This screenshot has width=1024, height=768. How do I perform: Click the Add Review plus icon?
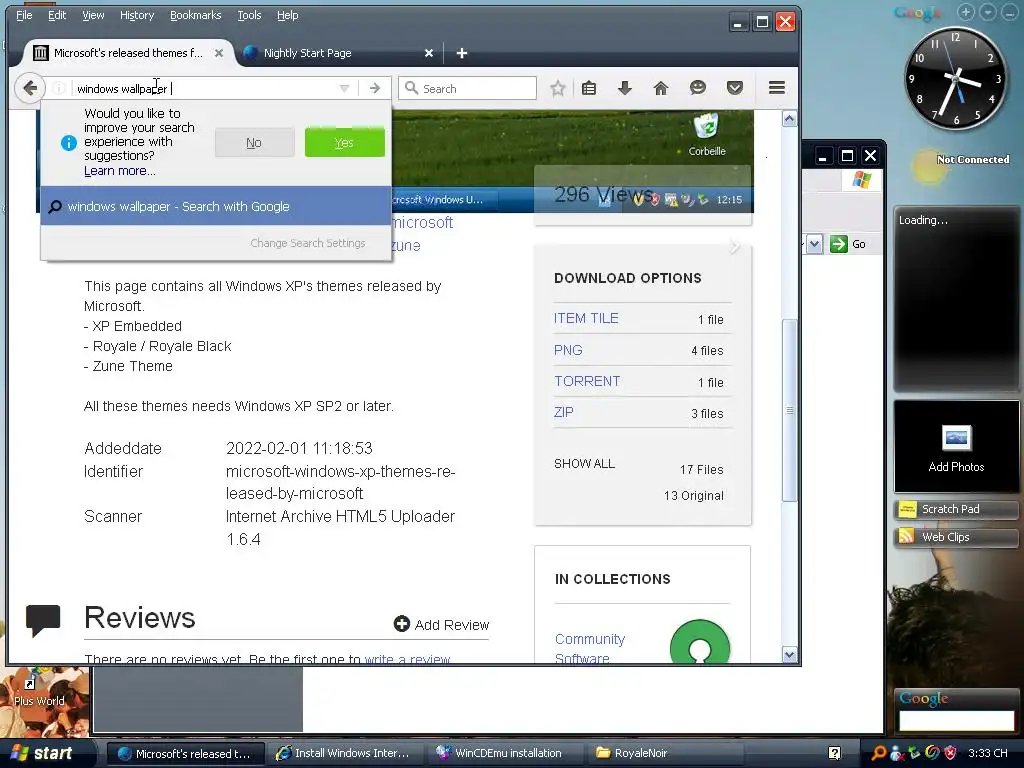tap(401, 624)
